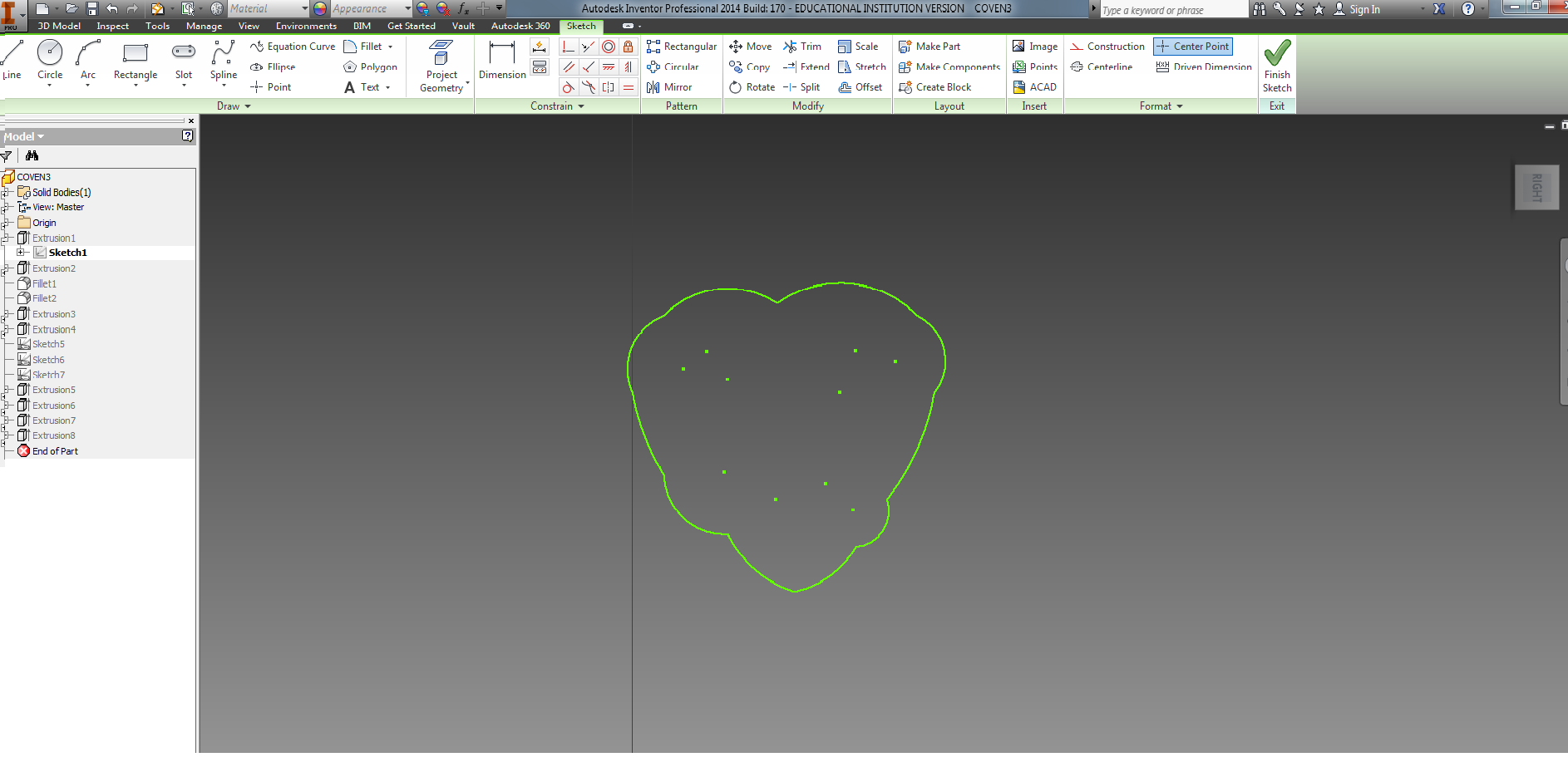Open the Circular pattern tool
The height and width of the screenshot is (767, 1568).
pos(673,66)
